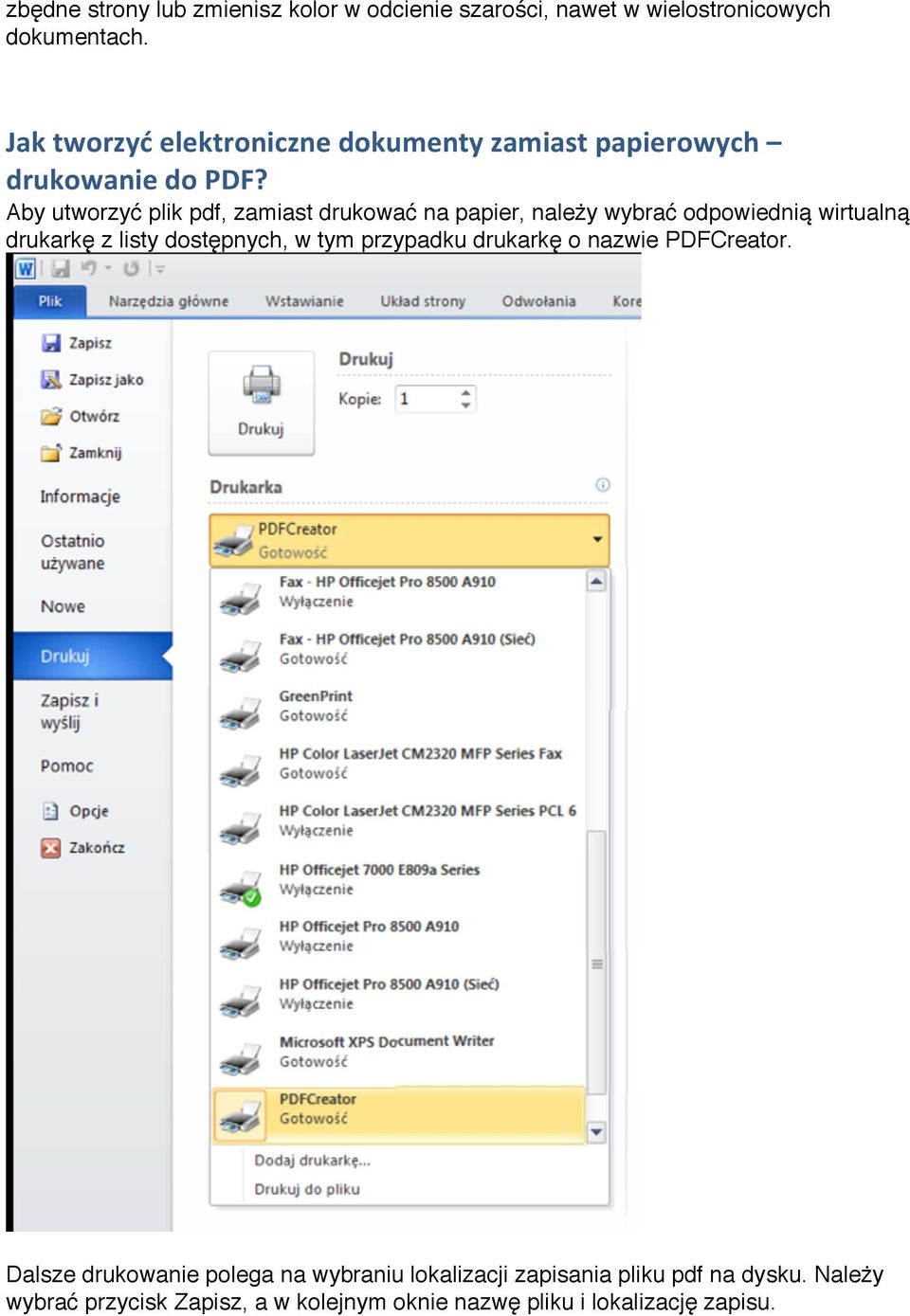Choose the GreenPrint printer
Viewport: 910px width, 1316px height.
click(x=398, y=706)
